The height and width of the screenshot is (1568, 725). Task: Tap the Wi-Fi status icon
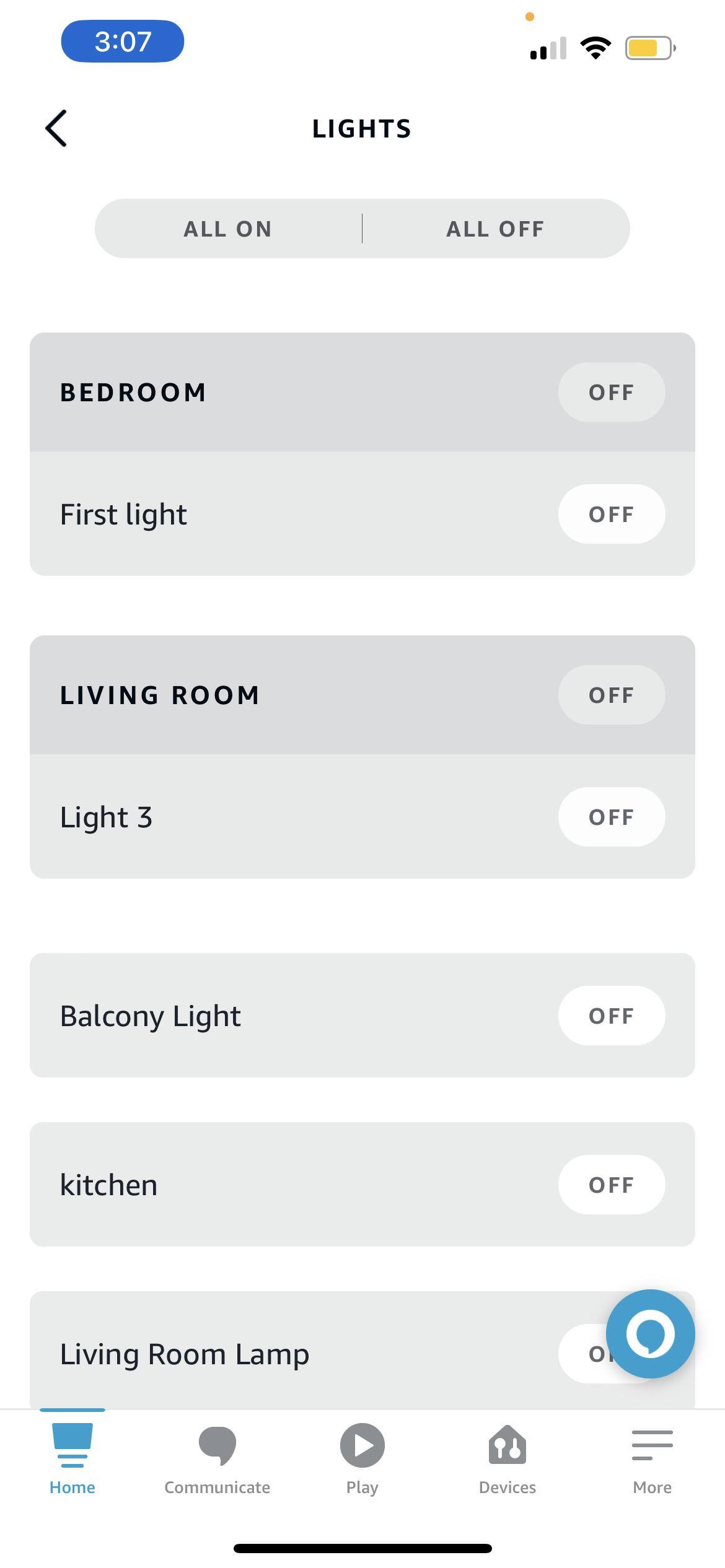[x=595, y=48]
